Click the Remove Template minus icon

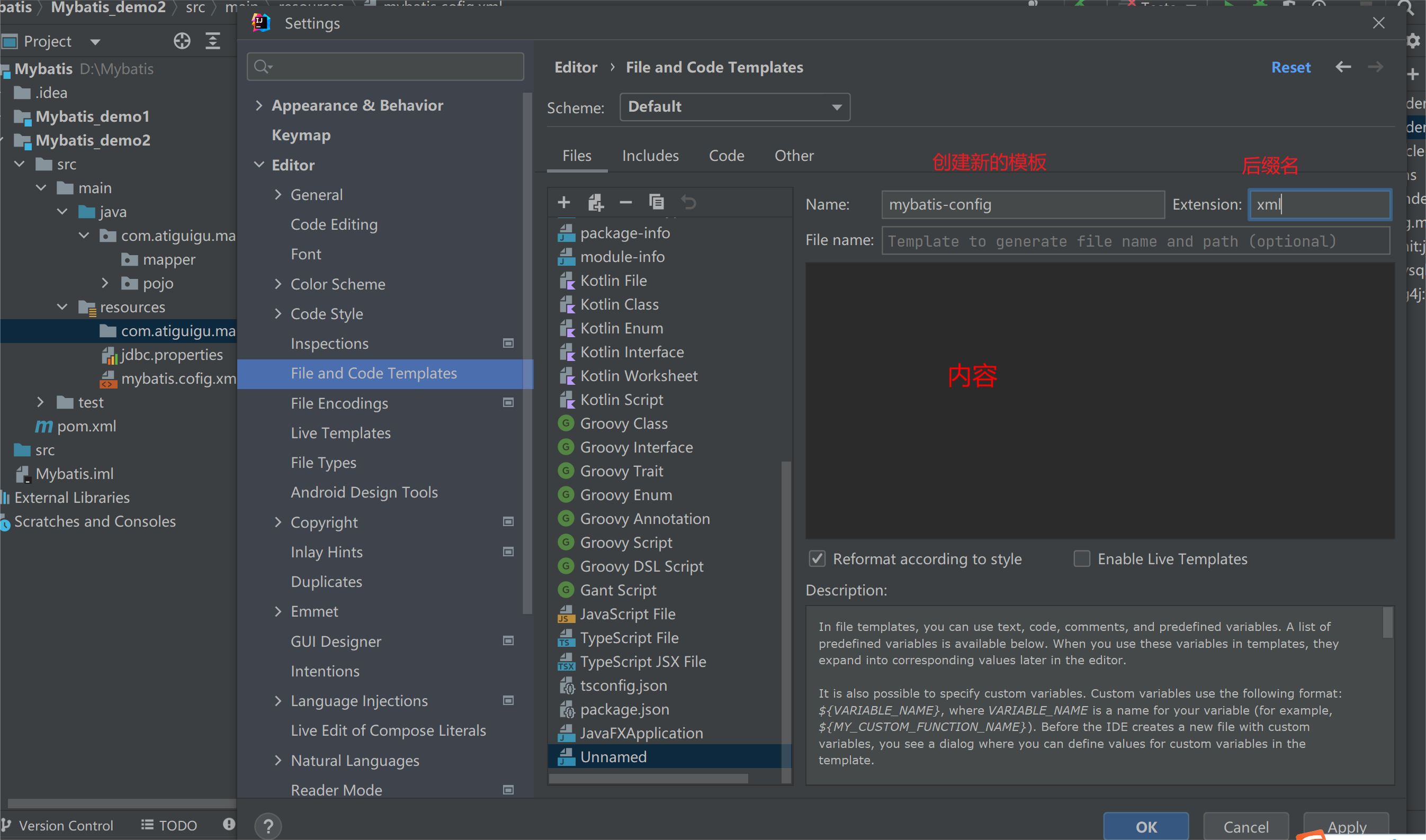click(x=625, y=202)
